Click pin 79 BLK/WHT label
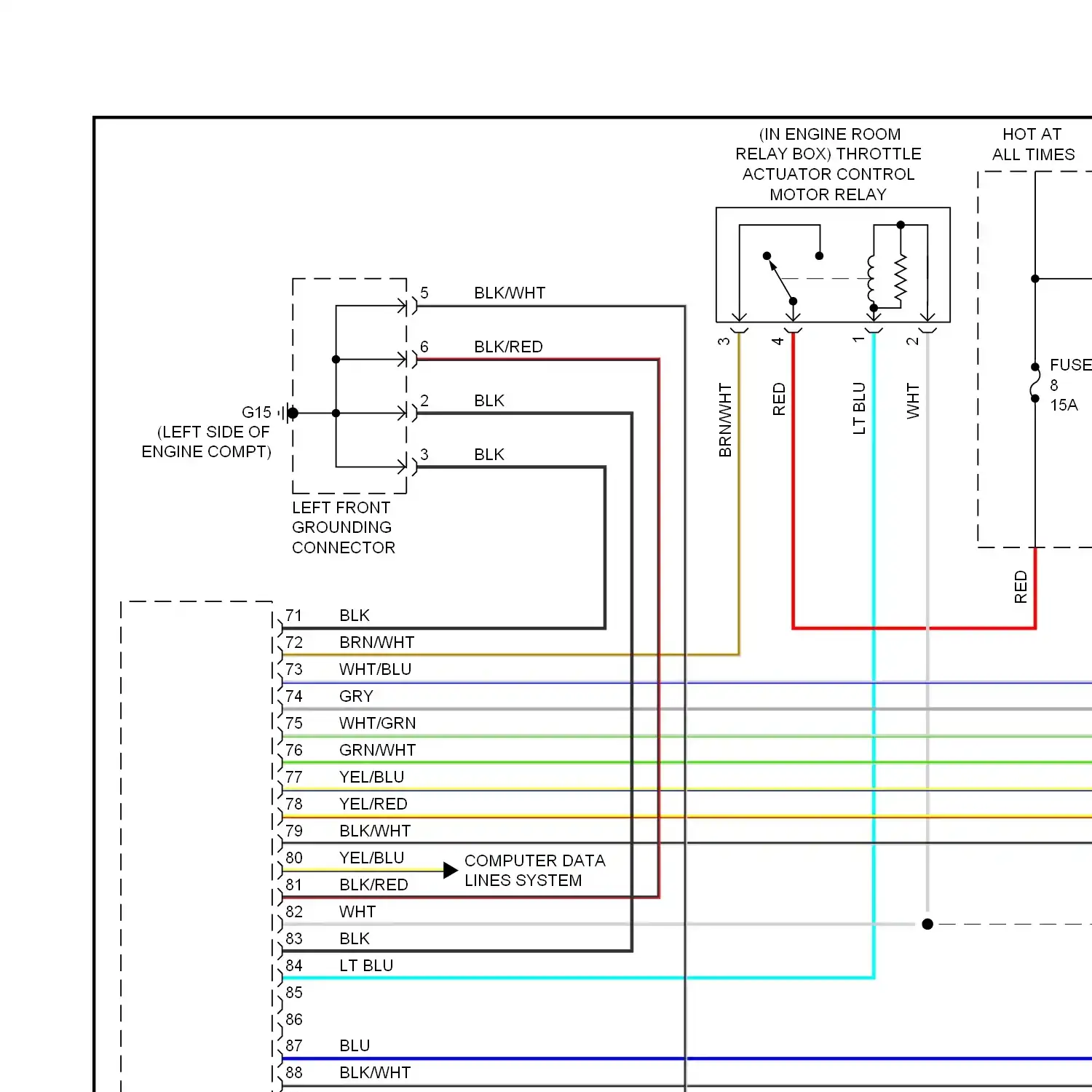The width and height of the screenshot is (1092, 1092). (375, 831)
